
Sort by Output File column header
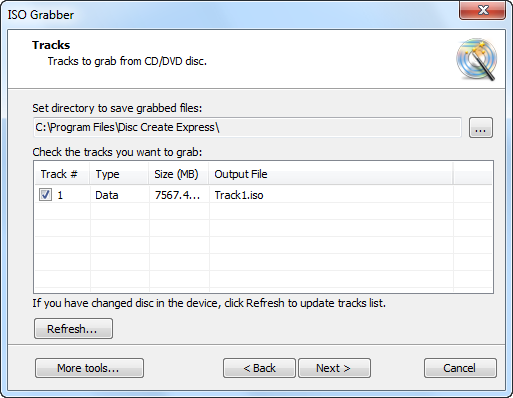330,174
